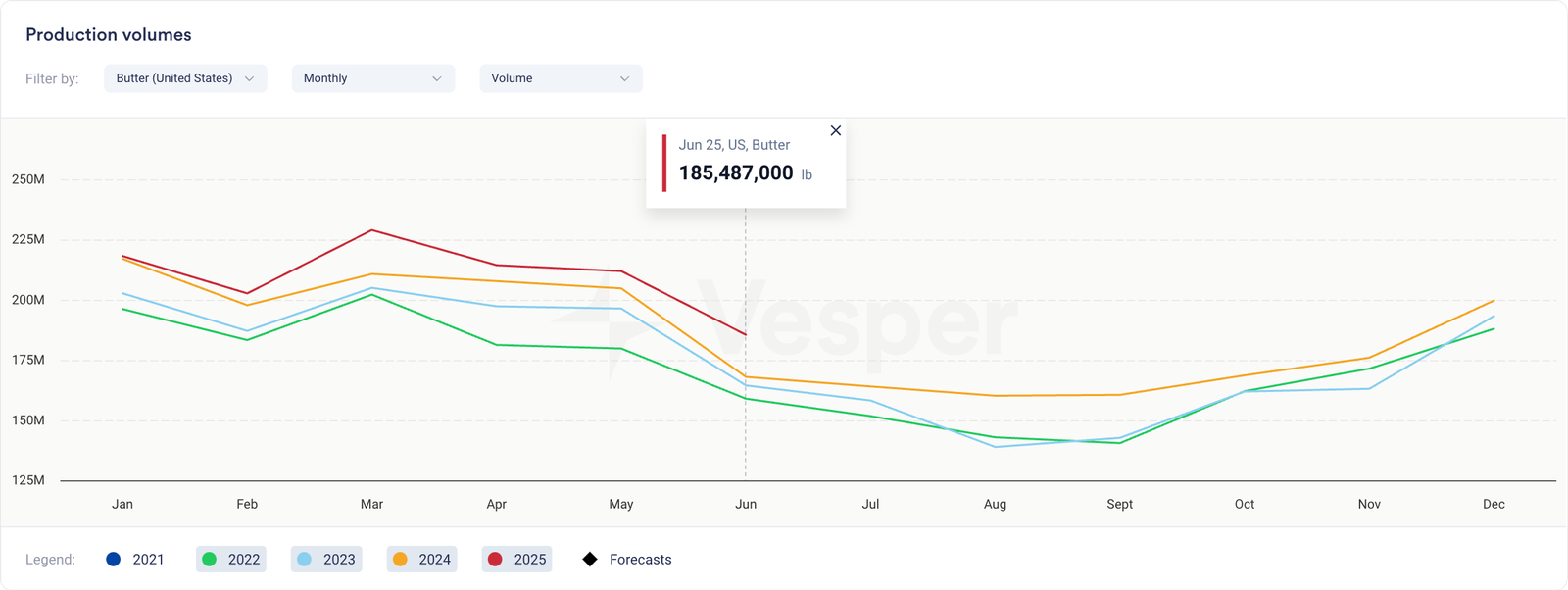Image resolution: width=1568 pixels, height=590 pixels.
Task: Hide the 2022 series legend item
Action: pos(231,560)
